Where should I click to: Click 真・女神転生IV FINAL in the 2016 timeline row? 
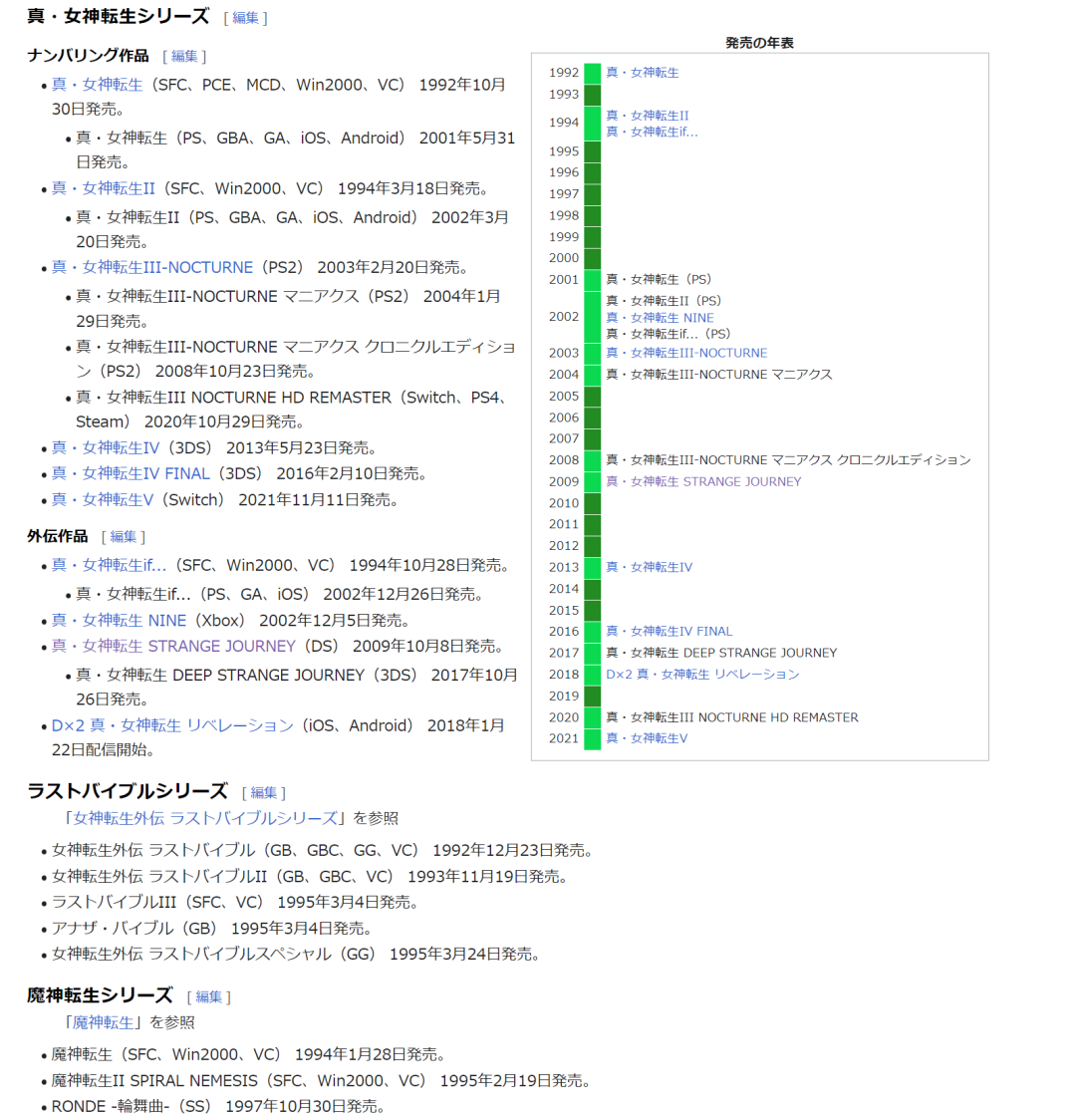coord(670,632)
